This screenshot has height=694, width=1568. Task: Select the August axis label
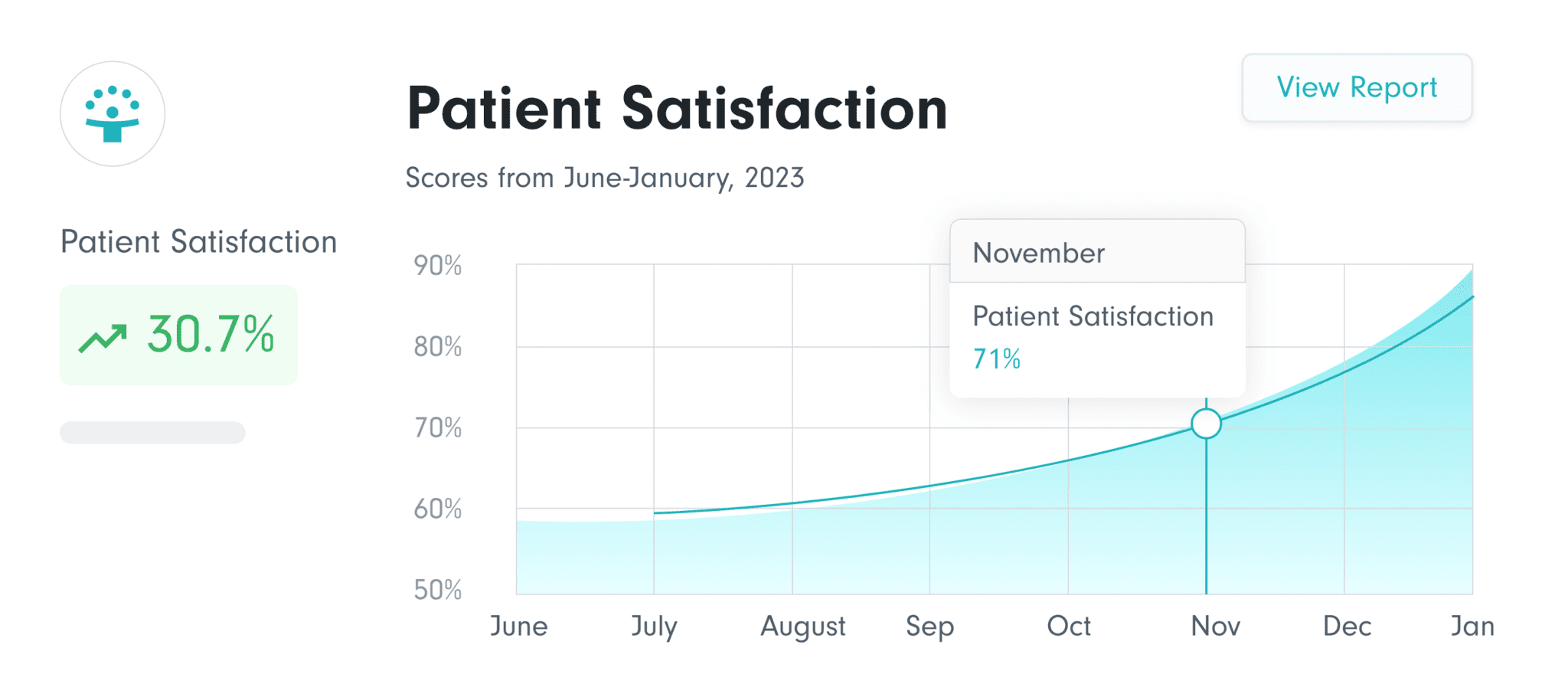(802, 627)
